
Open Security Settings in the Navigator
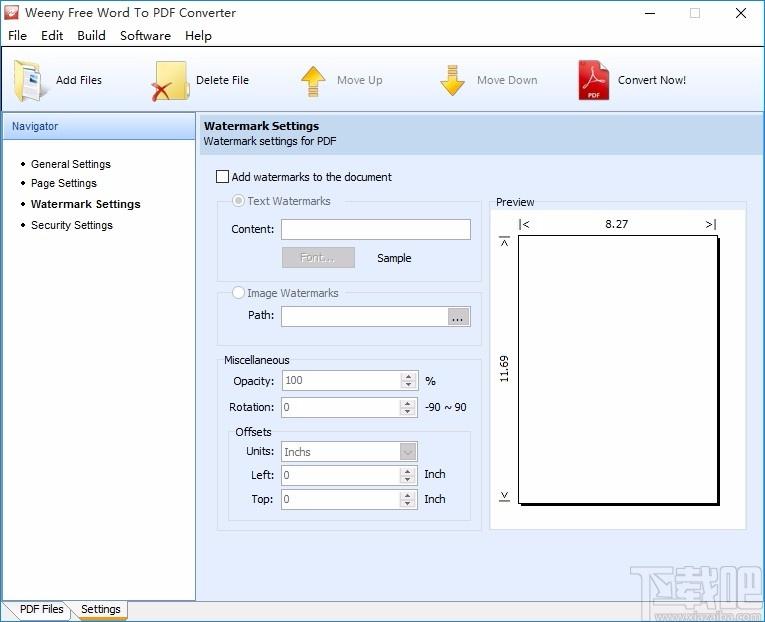[72, 225]
